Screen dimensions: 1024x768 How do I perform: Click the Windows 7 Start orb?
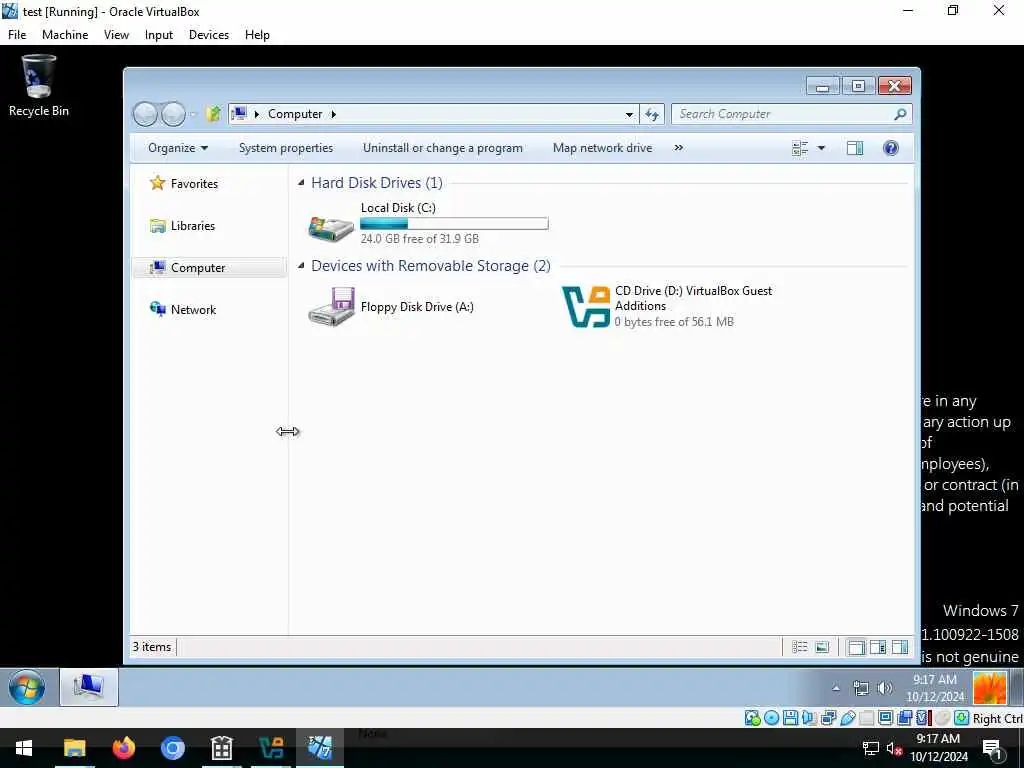coord(27,687)
